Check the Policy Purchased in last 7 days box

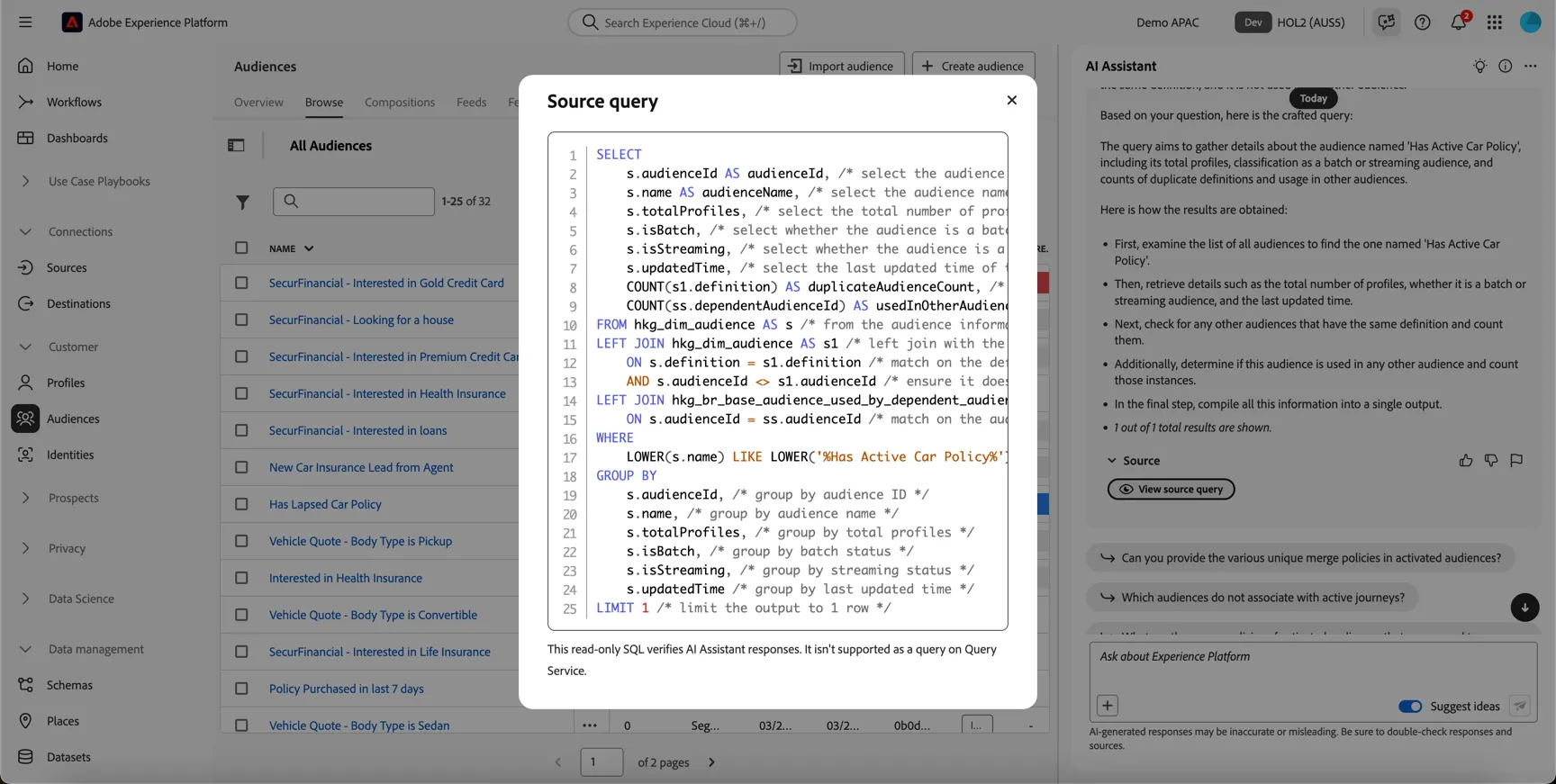click(x=241, y=689)
